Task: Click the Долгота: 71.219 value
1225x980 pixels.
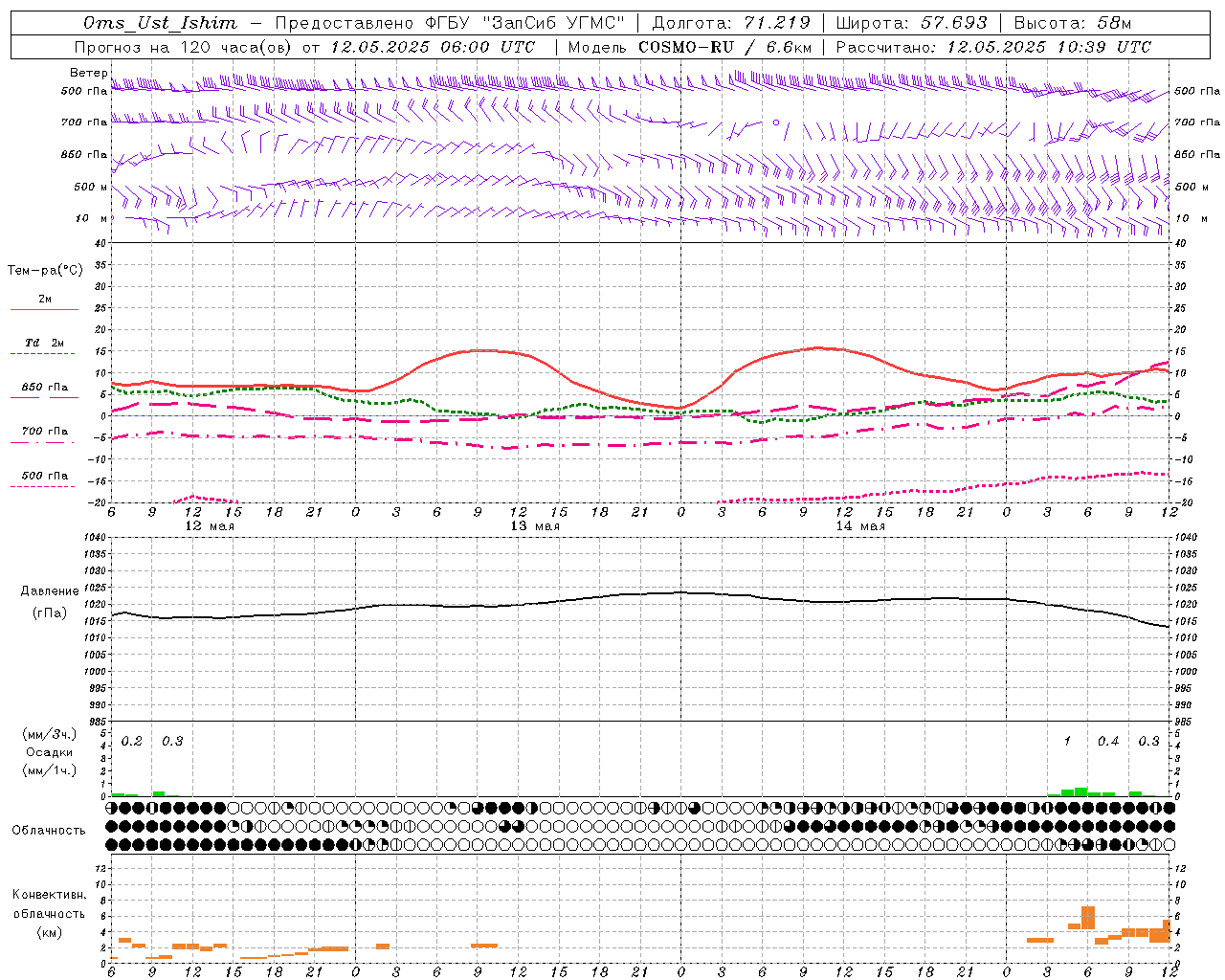Action: tap(731, 23)
